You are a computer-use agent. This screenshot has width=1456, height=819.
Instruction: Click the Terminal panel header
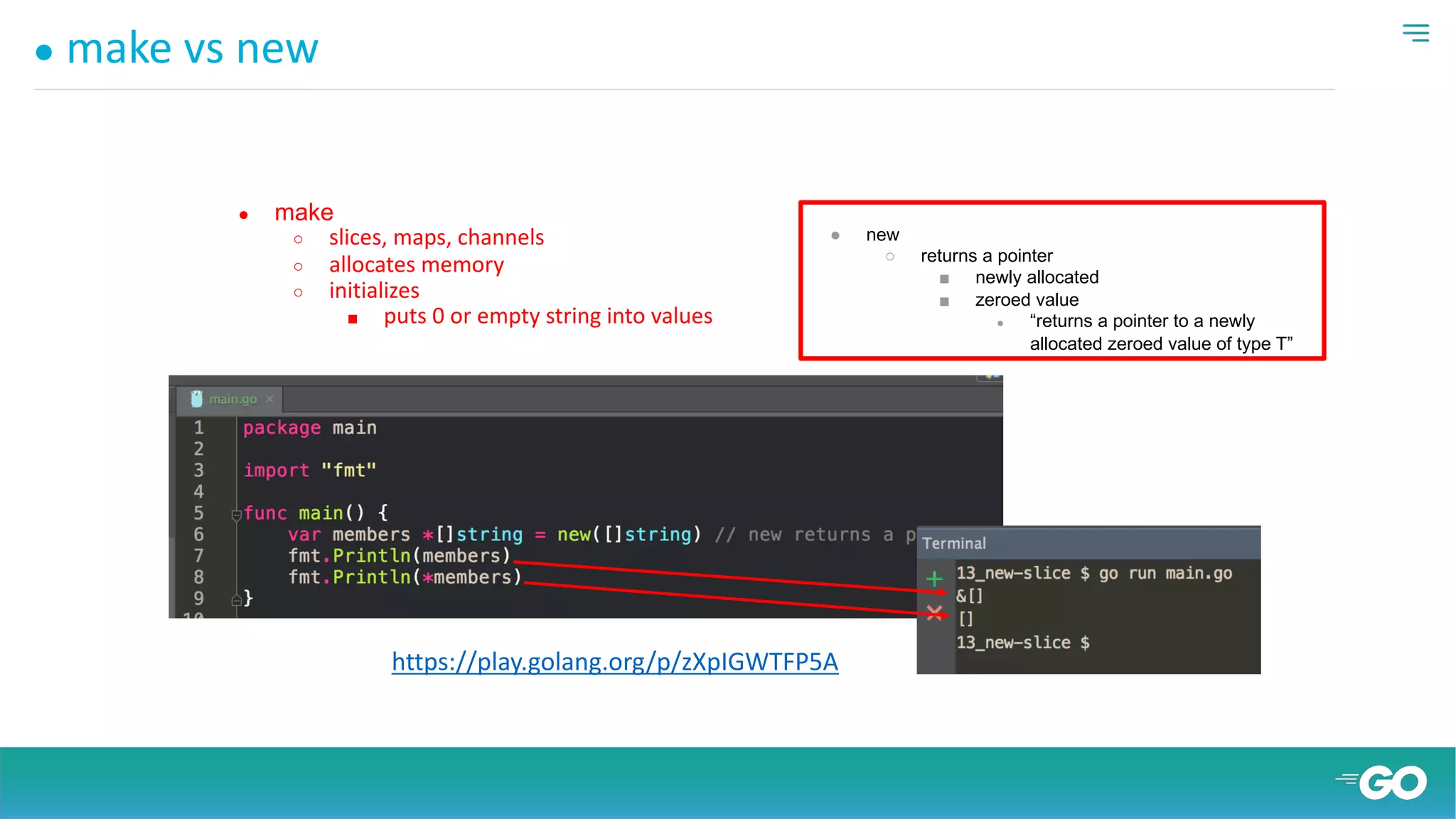(1088, 543)
